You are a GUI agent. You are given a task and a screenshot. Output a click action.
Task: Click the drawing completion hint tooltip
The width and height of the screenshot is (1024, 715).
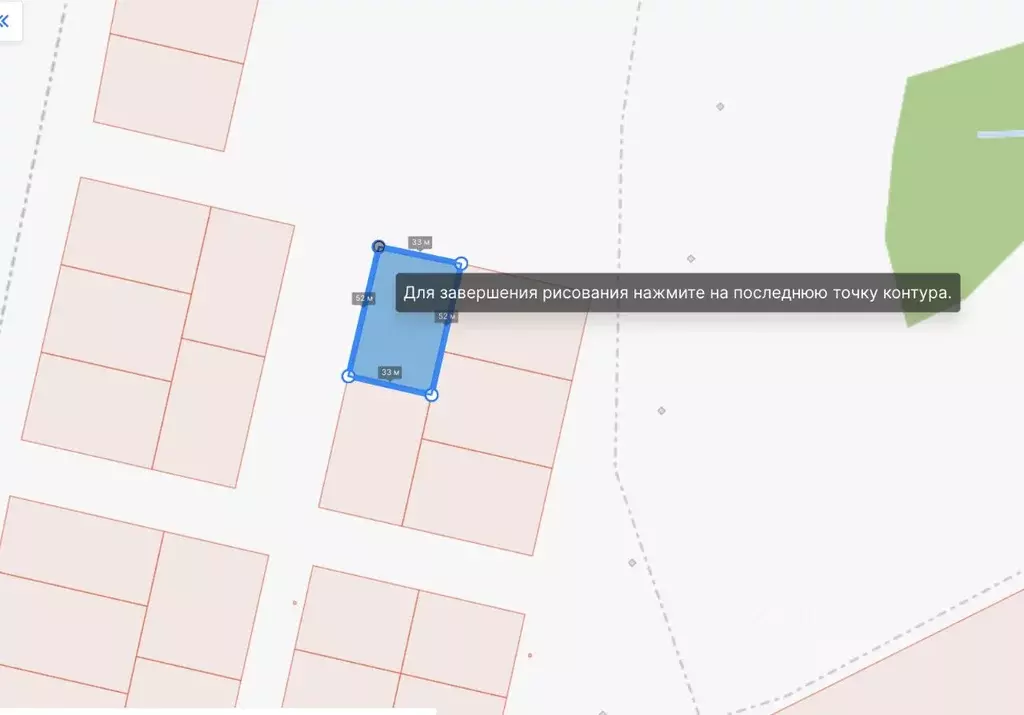coord(678,293)
